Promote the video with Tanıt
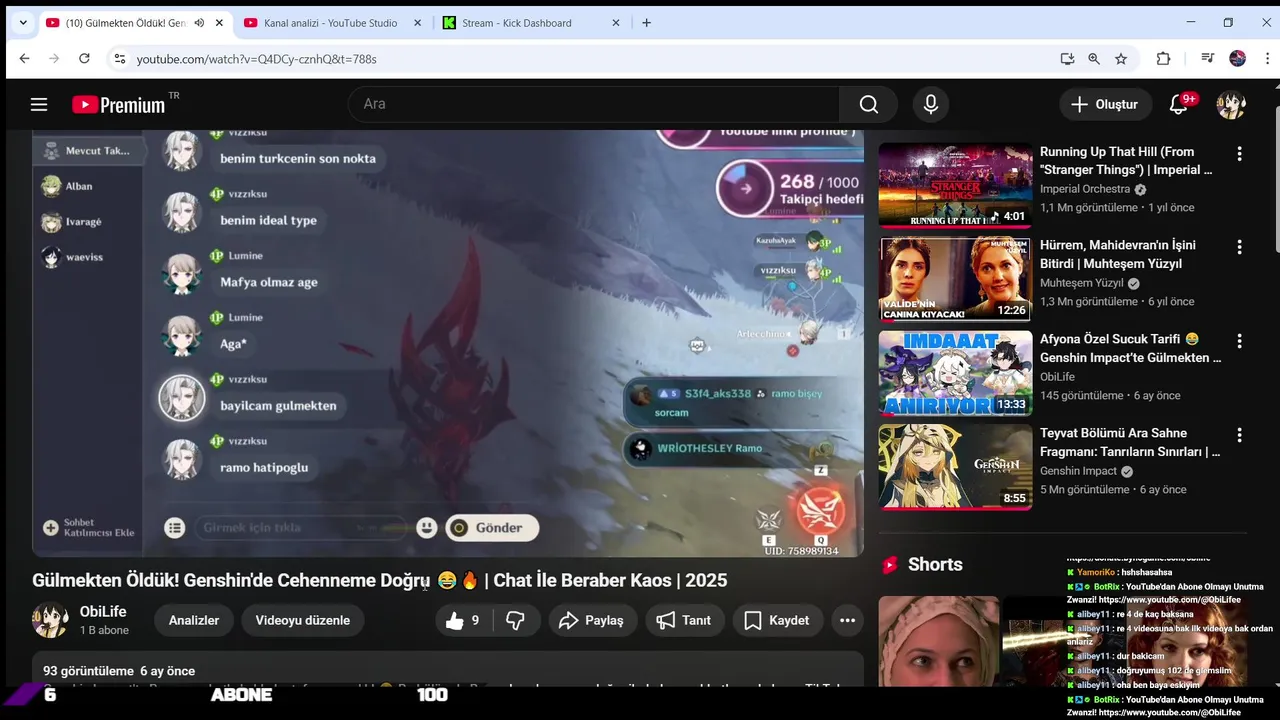 (x=683, y=620)
